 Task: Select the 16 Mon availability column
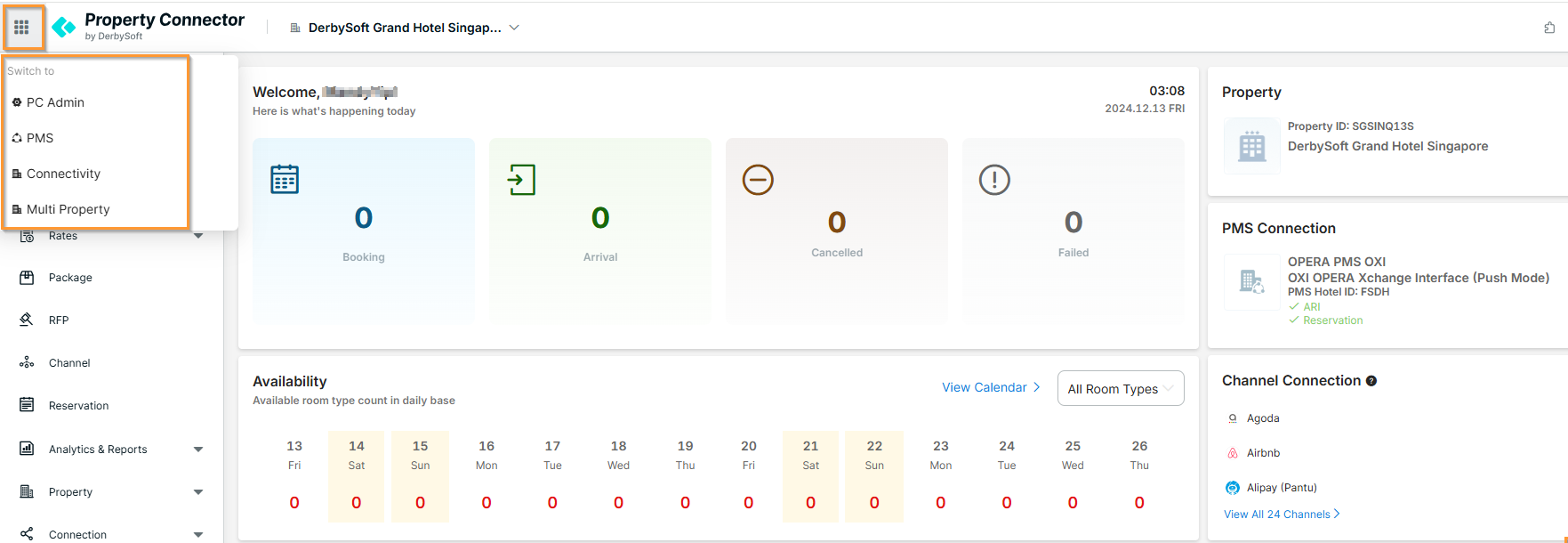(x=486, y=476)
